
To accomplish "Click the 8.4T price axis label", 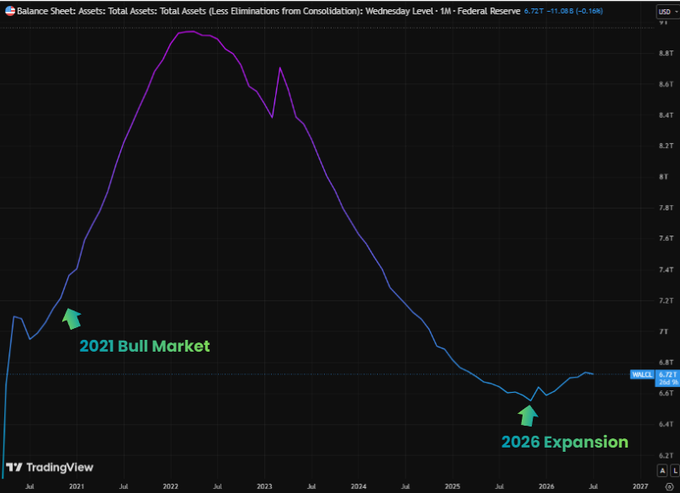I will [666, 115].
